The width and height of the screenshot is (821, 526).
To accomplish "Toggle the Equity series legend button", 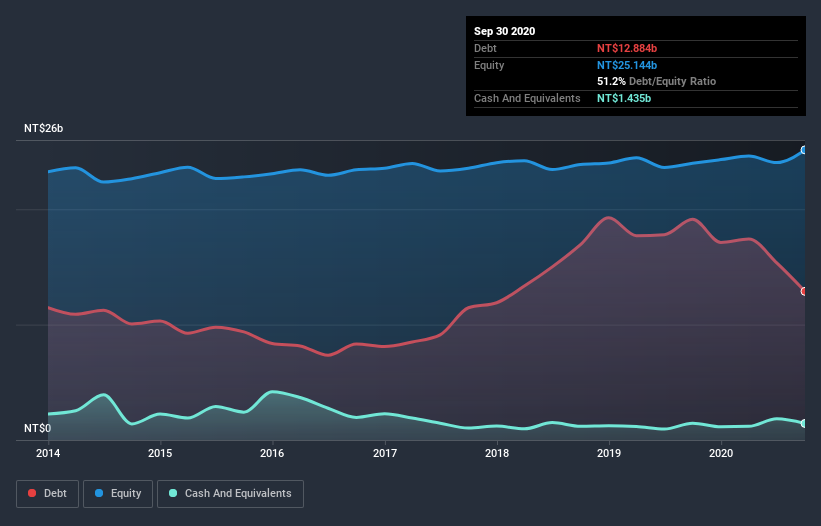I will click(x=118, y=494).
